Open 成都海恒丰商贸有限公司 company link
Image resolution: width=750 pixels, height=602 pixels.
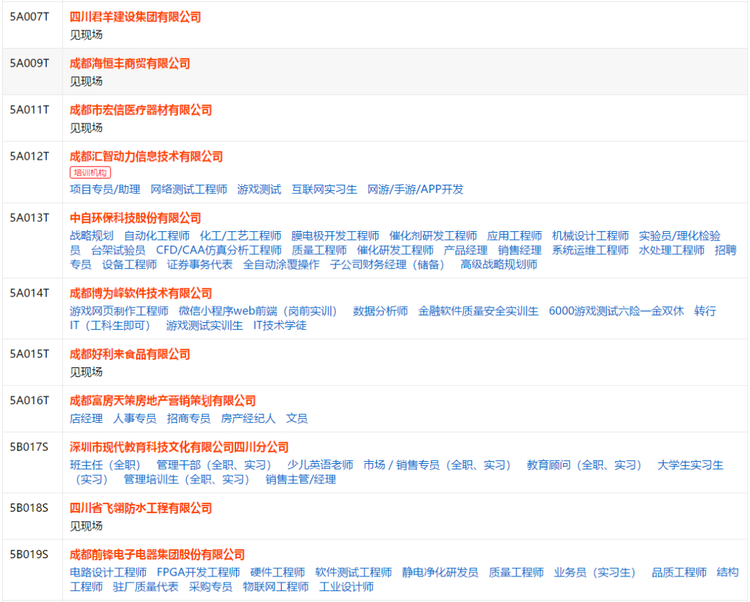click(130, 64)
